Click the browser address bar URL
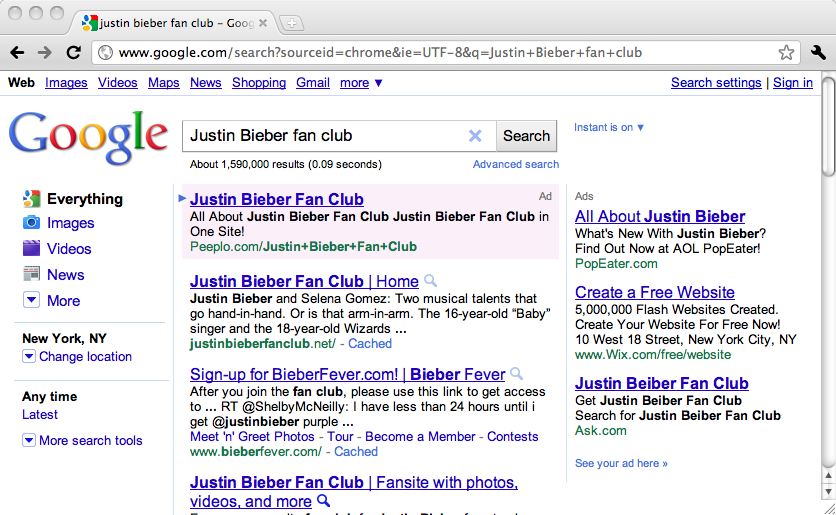The height and width of the screenshot is (515, 836). (x=380, y=52)
